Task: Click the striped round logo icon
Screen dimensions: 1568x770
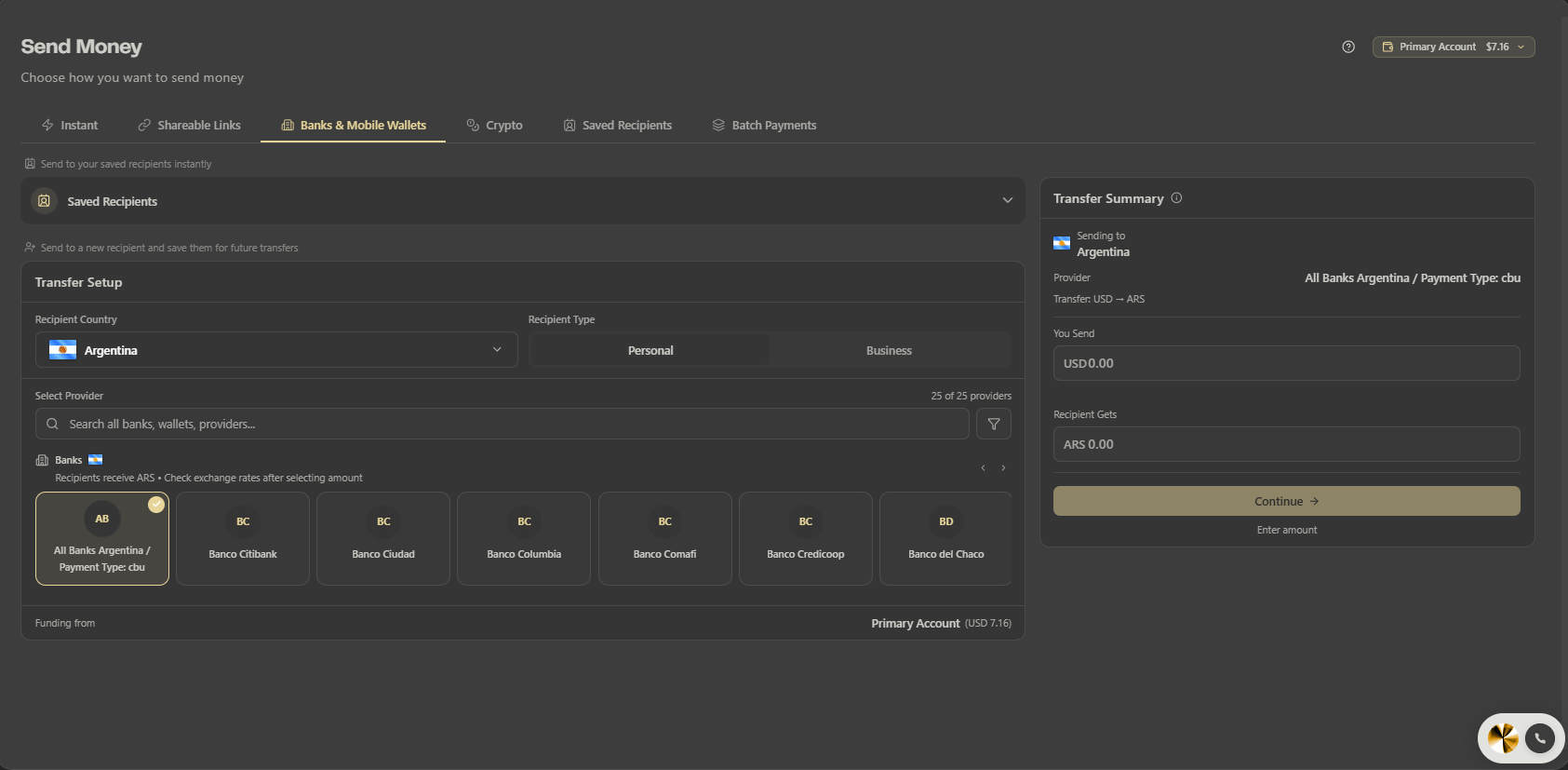Action: [x=1502, y=738]
